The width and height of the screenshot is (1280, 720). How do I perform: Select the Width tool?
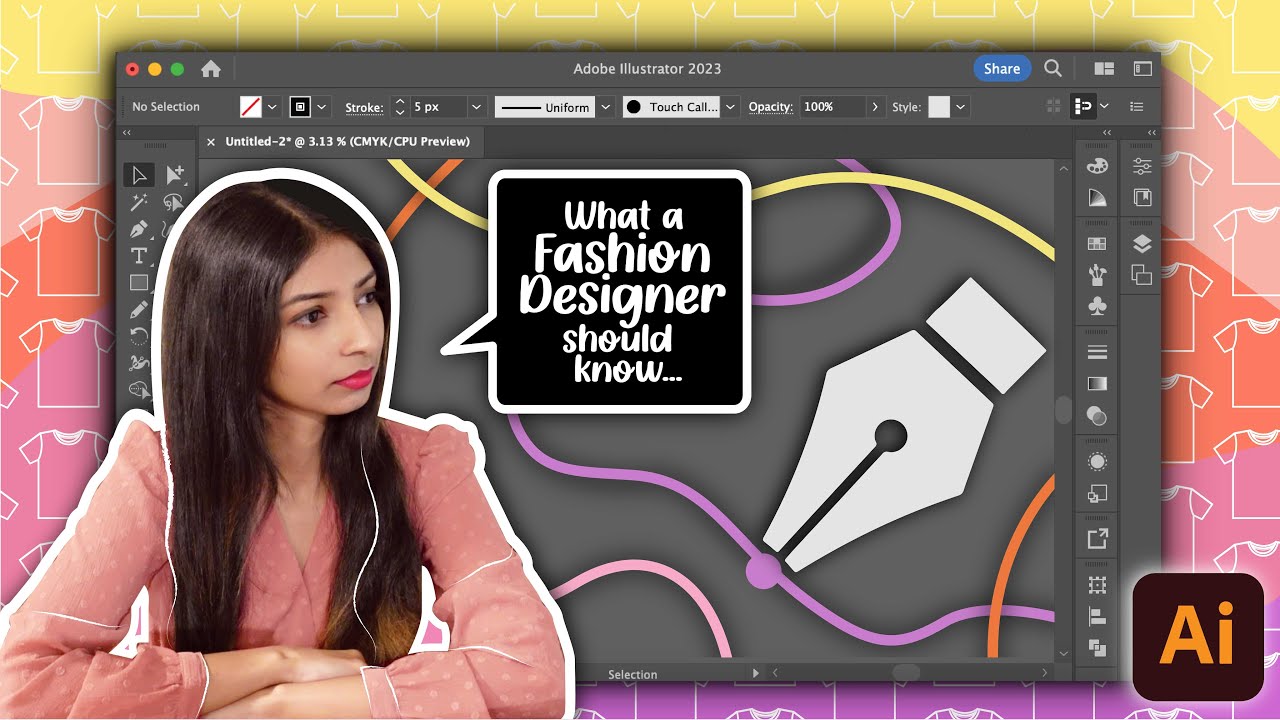coord(139,363)
